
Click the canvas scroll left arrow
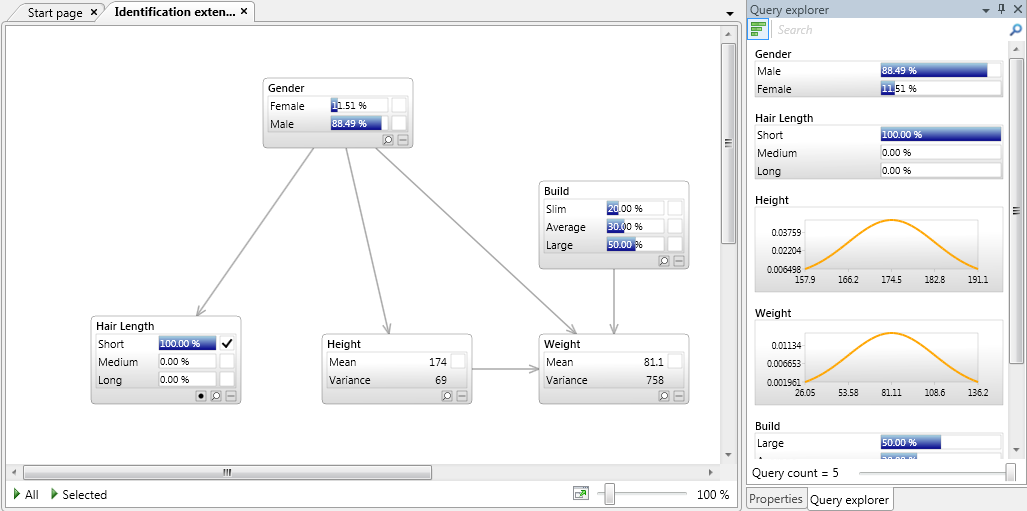[x=13, y=472]
